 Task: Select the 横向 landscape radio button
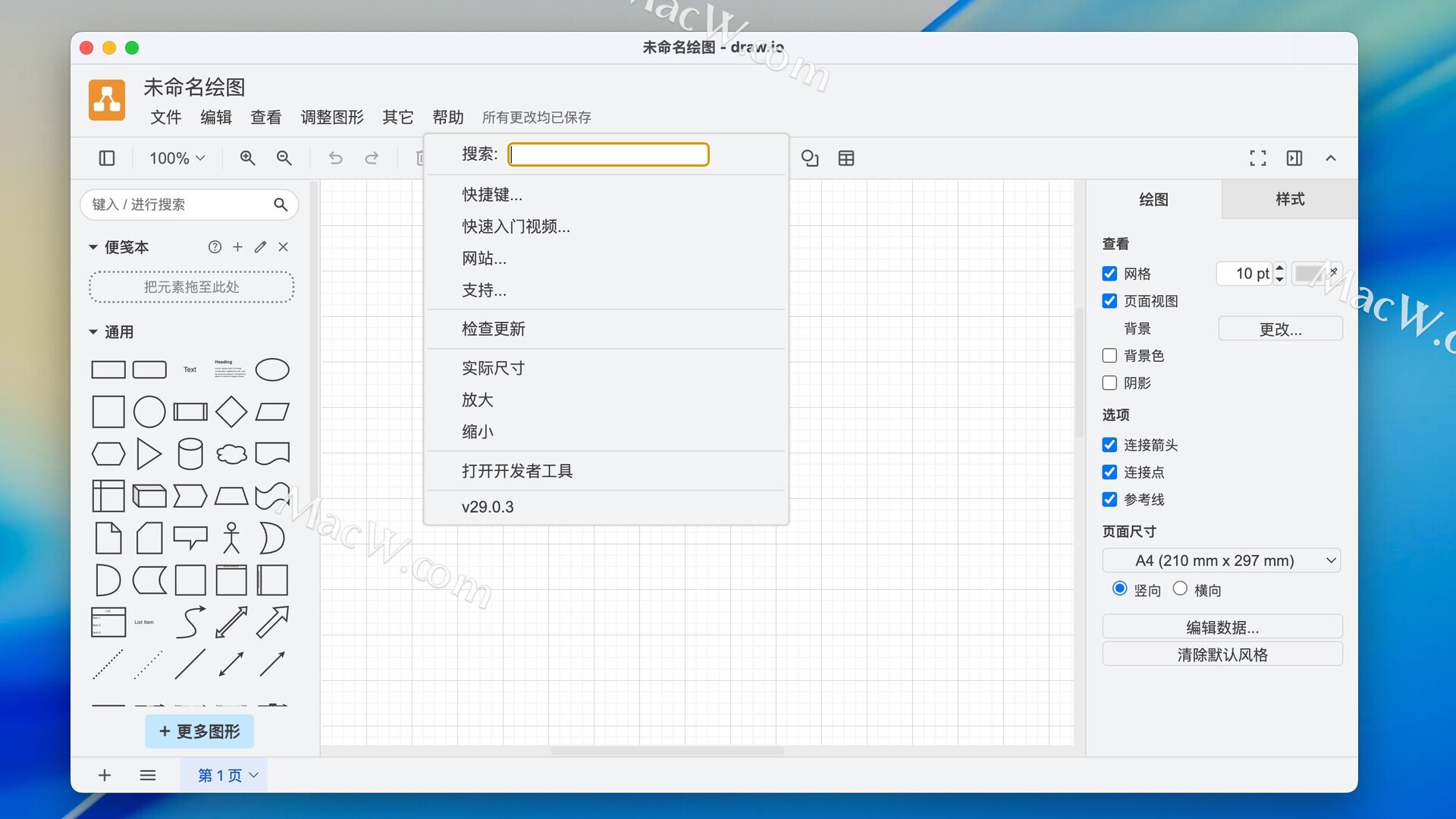coord(1180,589)
